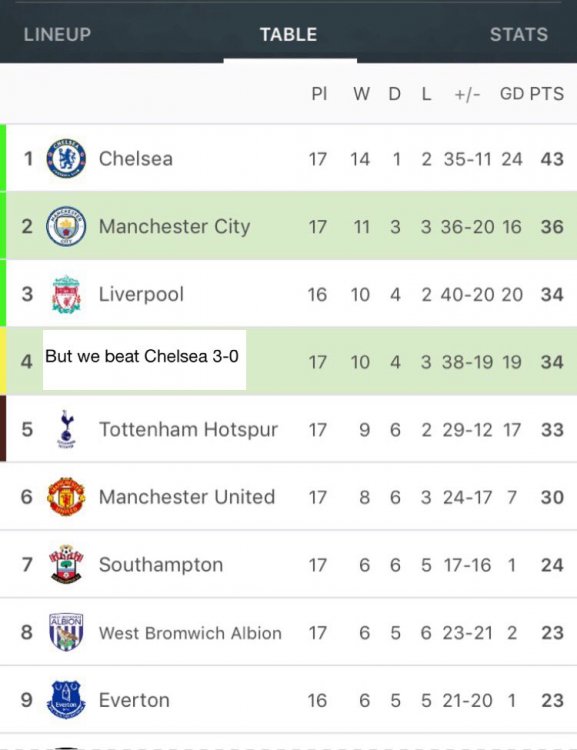This screenshot has height=750, width=577.
Task: Open the Tottenham Hotspur team name
Action: tap(188, 430)
